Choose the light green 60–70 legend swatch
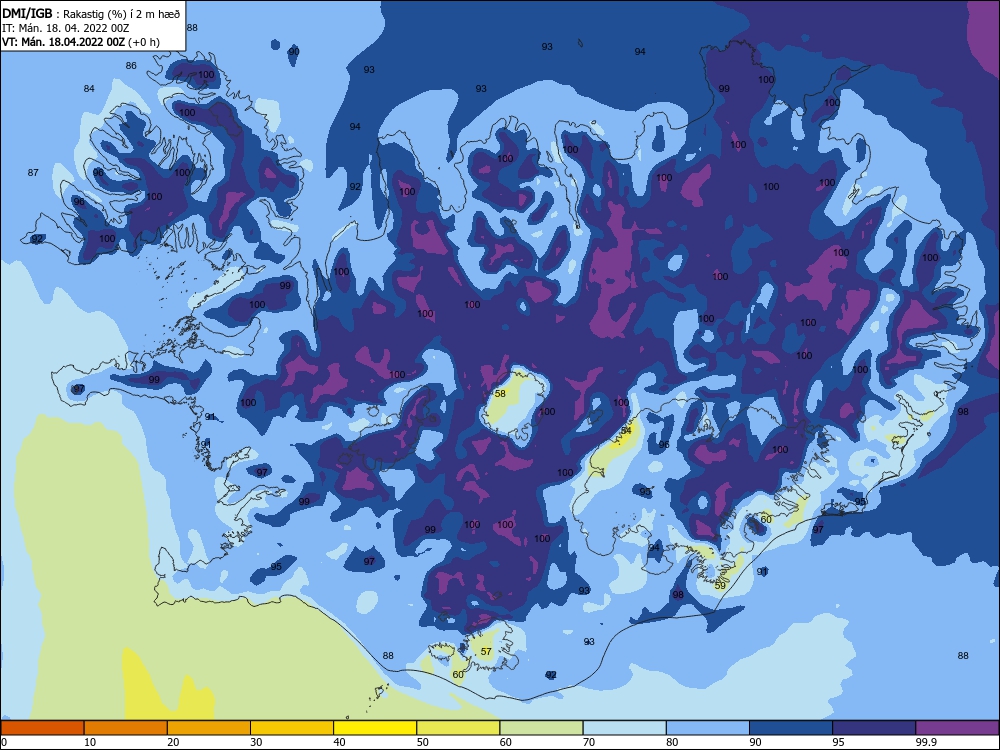Viewport: 1000px width, 750px height. 541,728
